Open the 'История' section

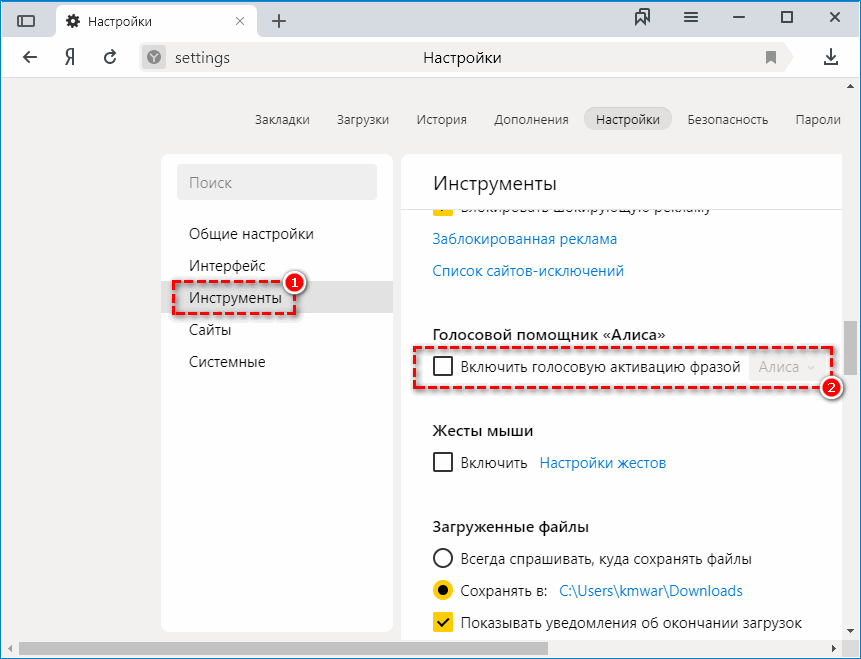coord(441,118)
